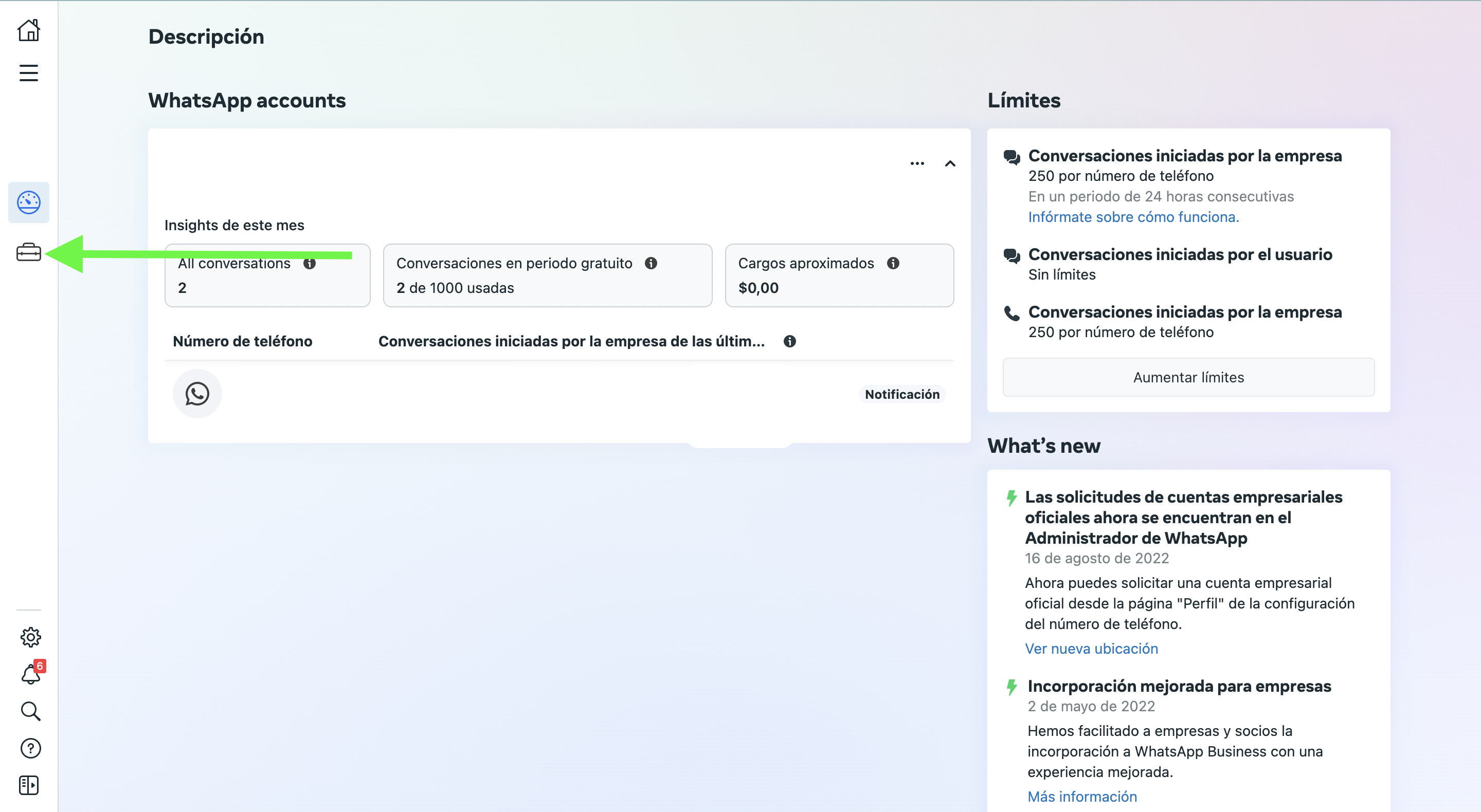
Task: Click the Cargos aproximados metric card
Action: click(839, 275)
